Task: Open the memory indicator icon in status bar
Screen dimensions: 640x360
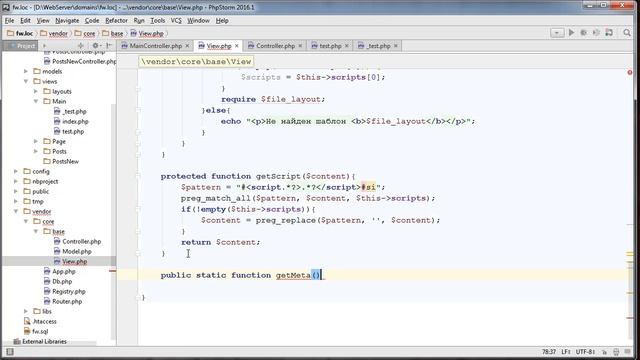Action: pyautogui.click(x=627, y=352)
